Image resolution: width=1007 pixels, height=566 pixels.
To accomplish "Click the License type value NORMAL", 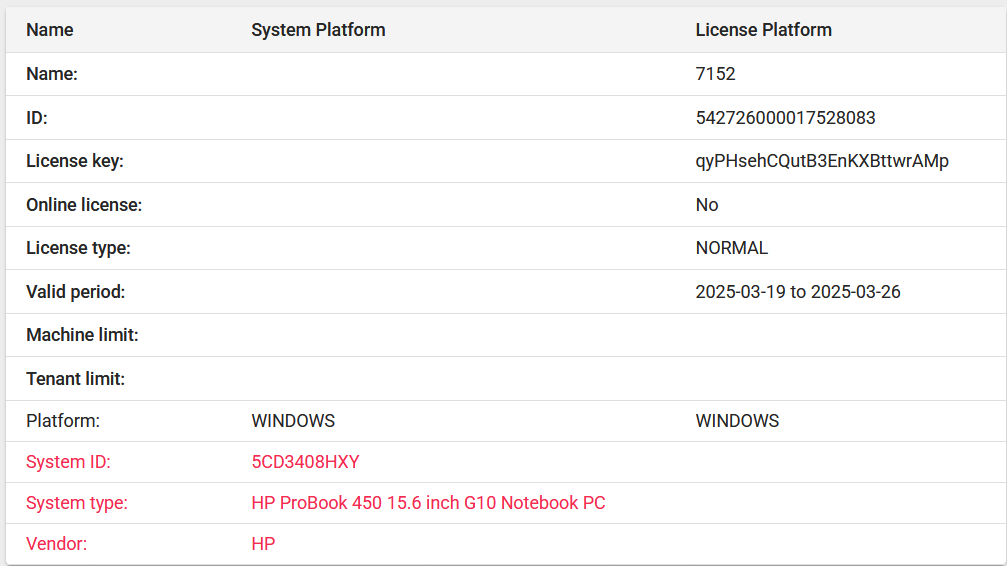I will [731, 248].
